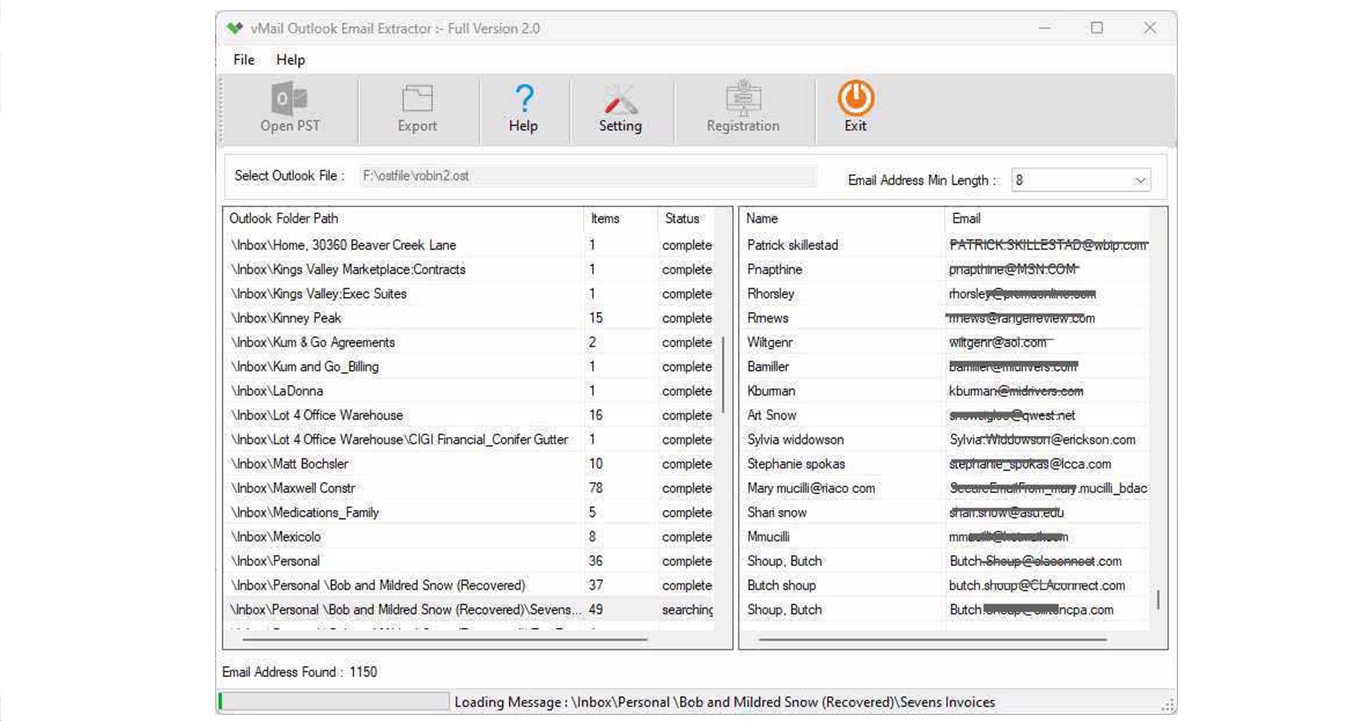This screenshot has width=1366, height=721.
Task: Click the Export toolbar icon
Action: point(417,99)
